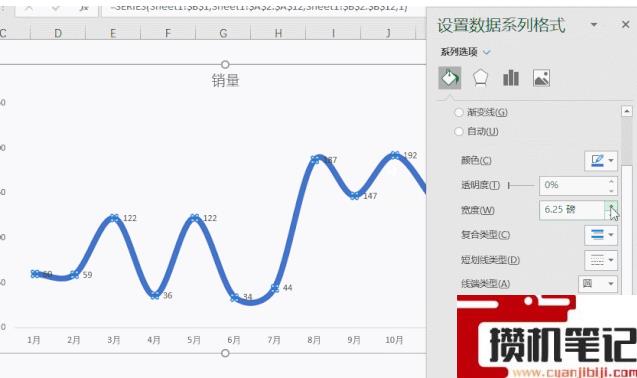Open the 线端类型(A) dropdown showing 圆
The height and width of the screenshot is (378, 637).
[598, 284]
